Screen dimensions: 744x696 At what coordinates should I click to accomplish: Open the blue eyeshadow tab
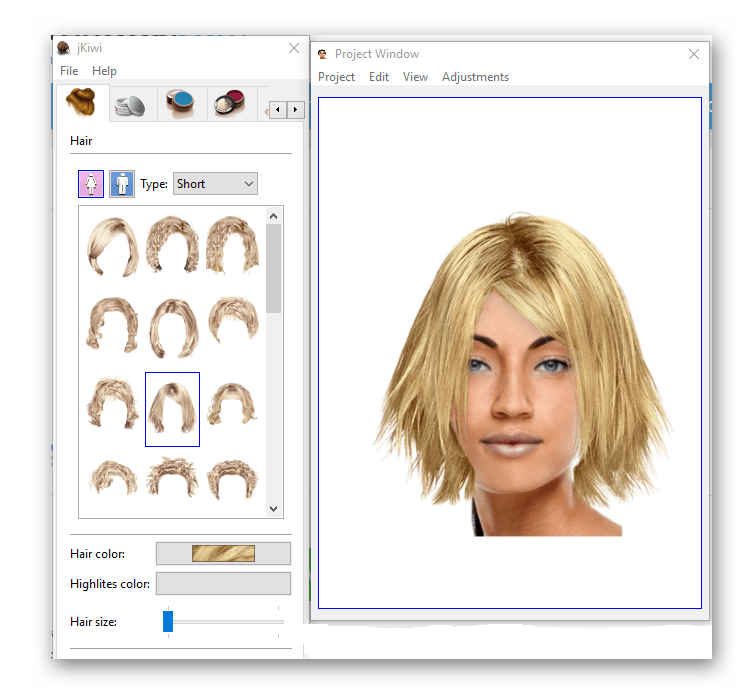click(181, 104)
